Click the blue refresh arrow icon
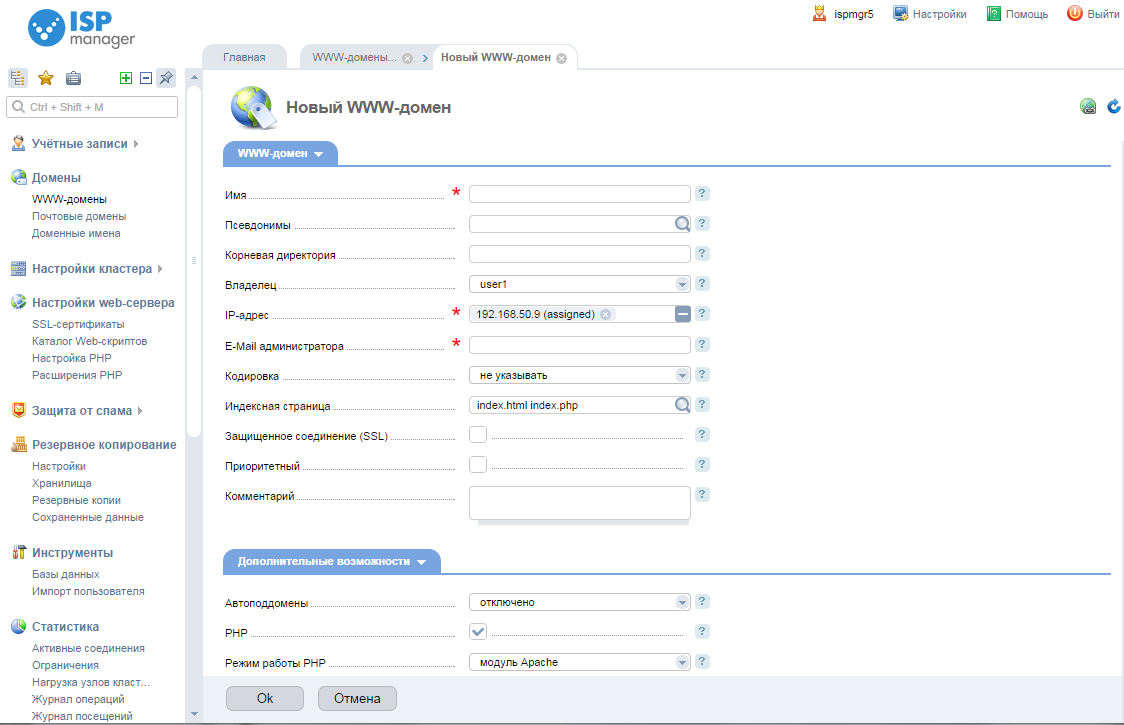 tap(1114, 107)
